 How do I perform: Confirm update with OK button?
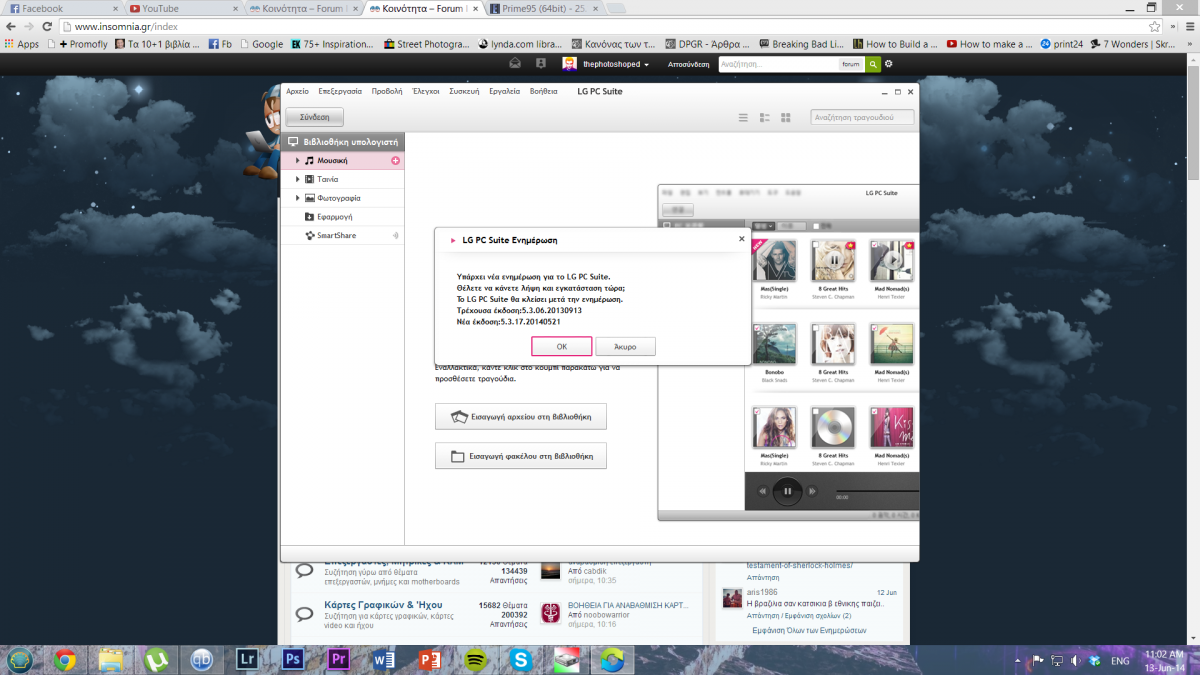[561, 346]
